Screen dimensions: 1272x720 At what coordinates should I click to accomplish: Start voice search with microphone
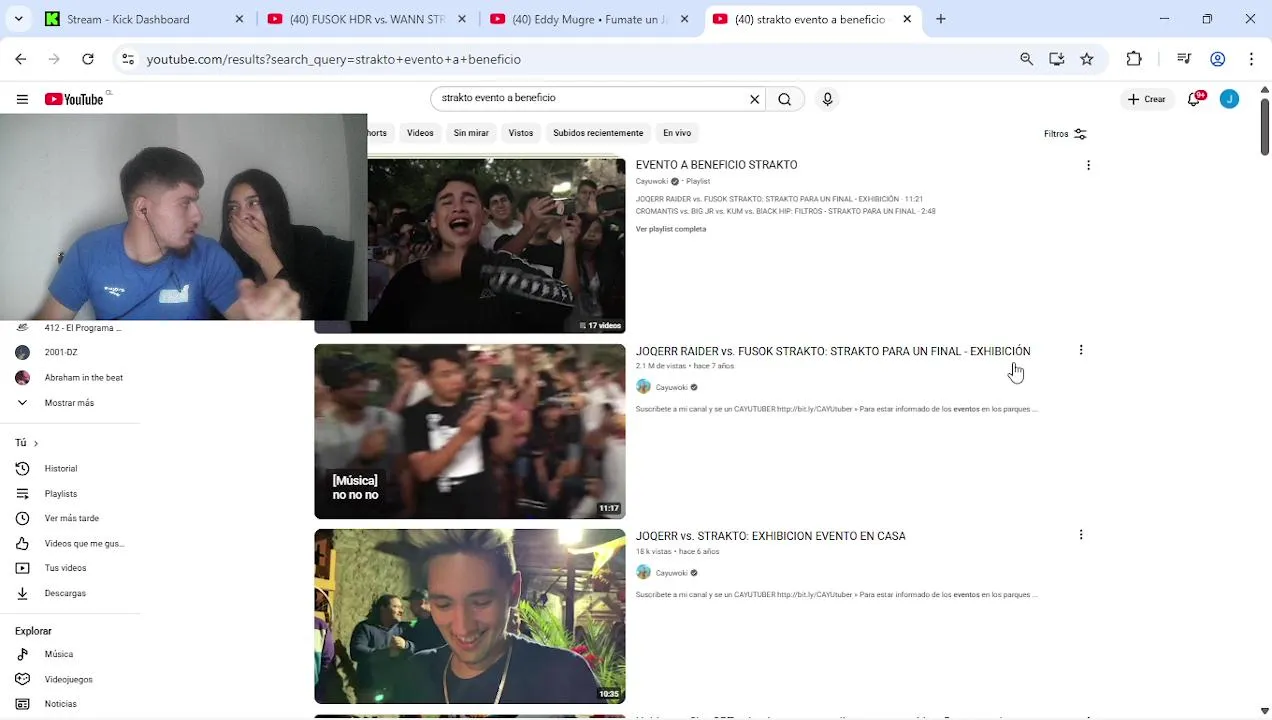point(827,99)
